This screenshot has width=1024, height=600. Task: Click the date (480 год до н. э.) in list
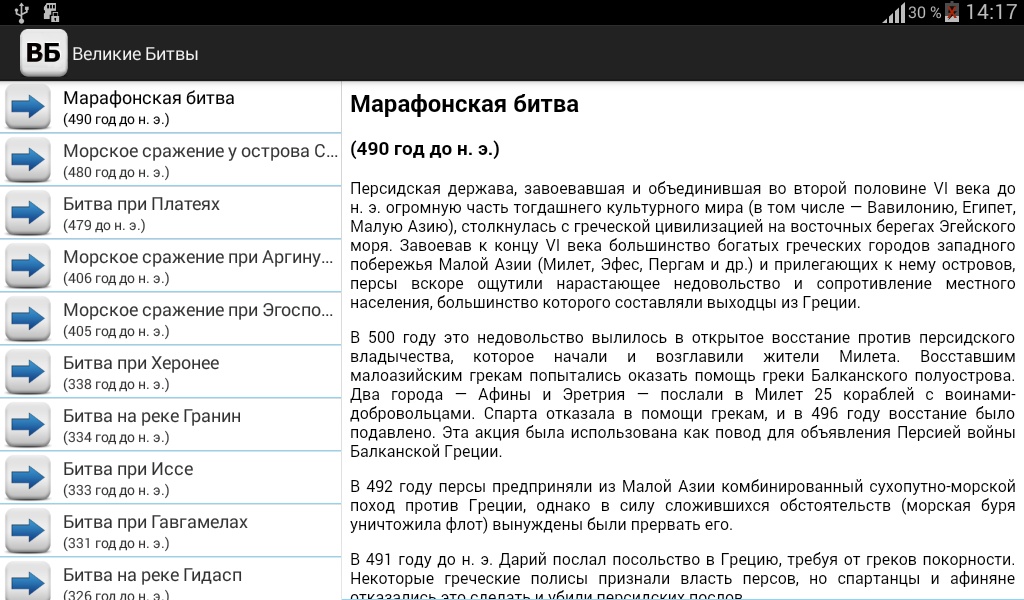pyautogui.click(x=116, y=172)
